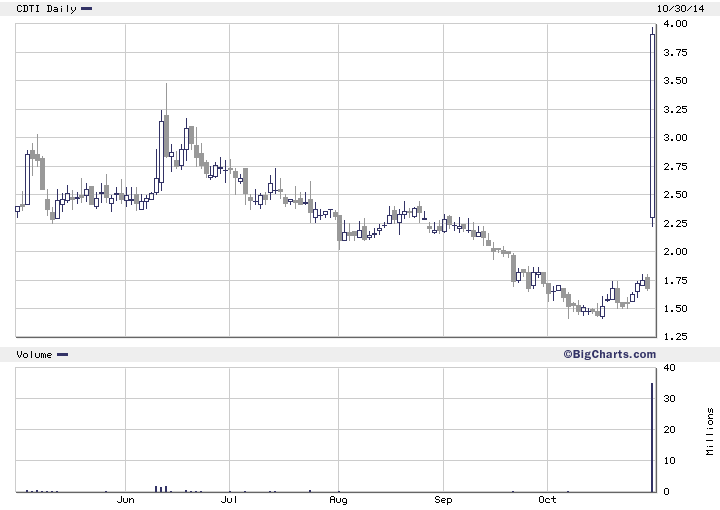Screen dimensions: 720x510
Task: Click the 'CDTI Daily' chart title
Action: [x=46, y=9]
